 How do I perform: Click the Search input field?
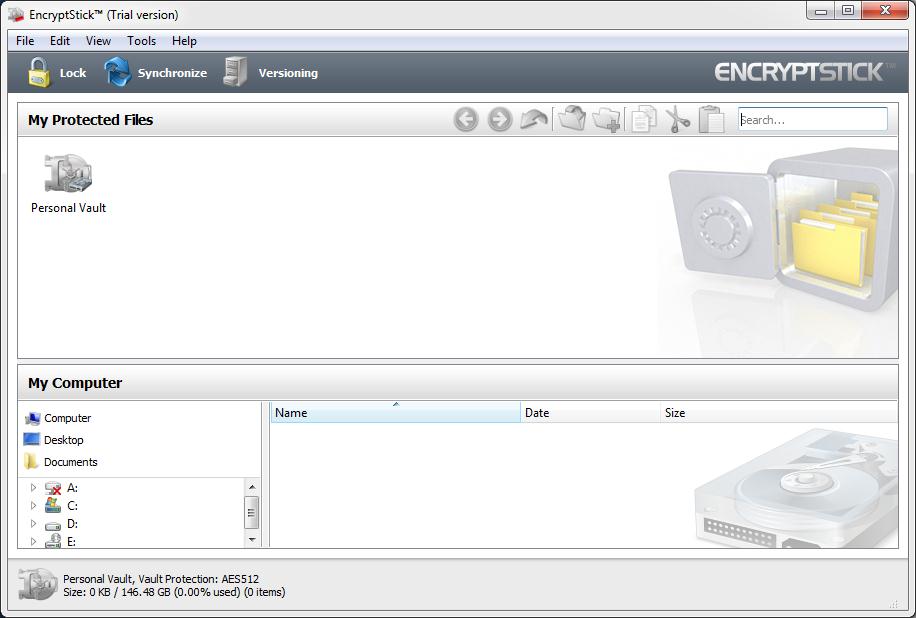pyautogui.click(x=813, y=119)
